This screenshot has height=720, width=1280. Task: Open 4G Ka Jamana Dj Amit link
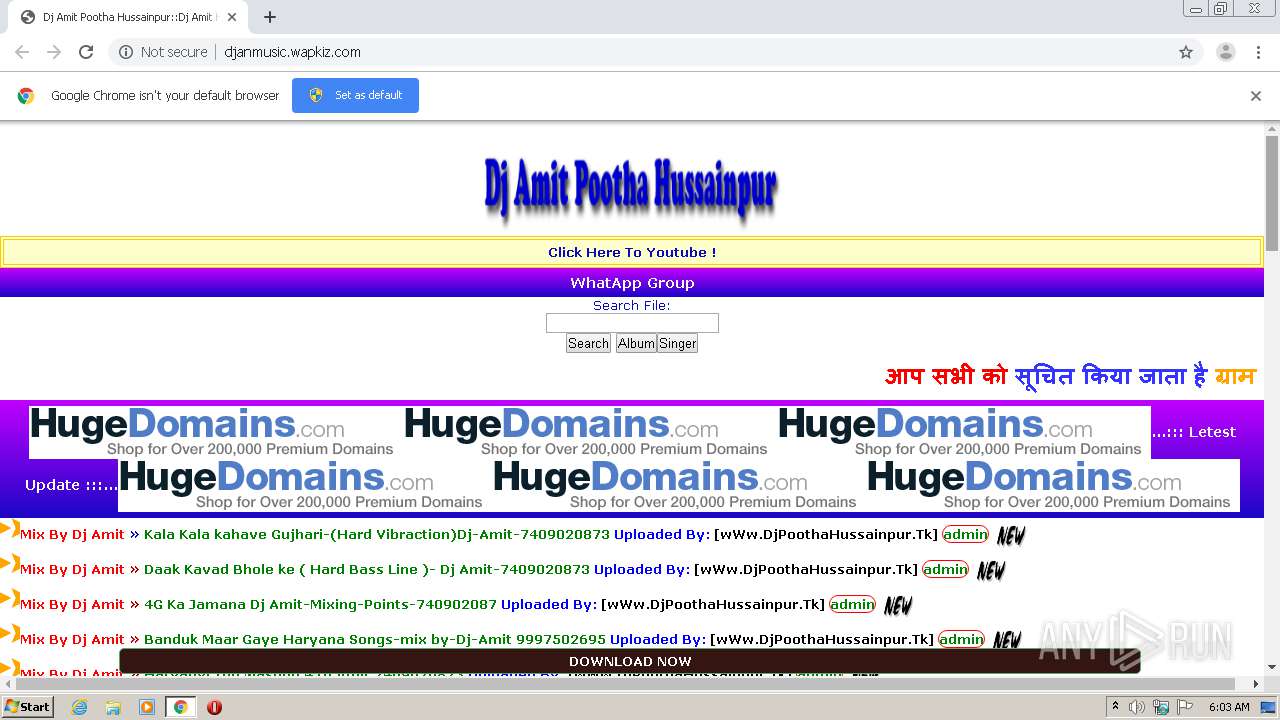pos(320,605)
